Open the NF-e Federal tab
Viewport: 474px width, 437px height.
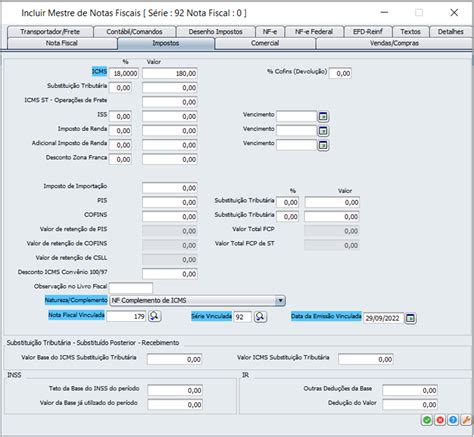click(x=314, y=32)
